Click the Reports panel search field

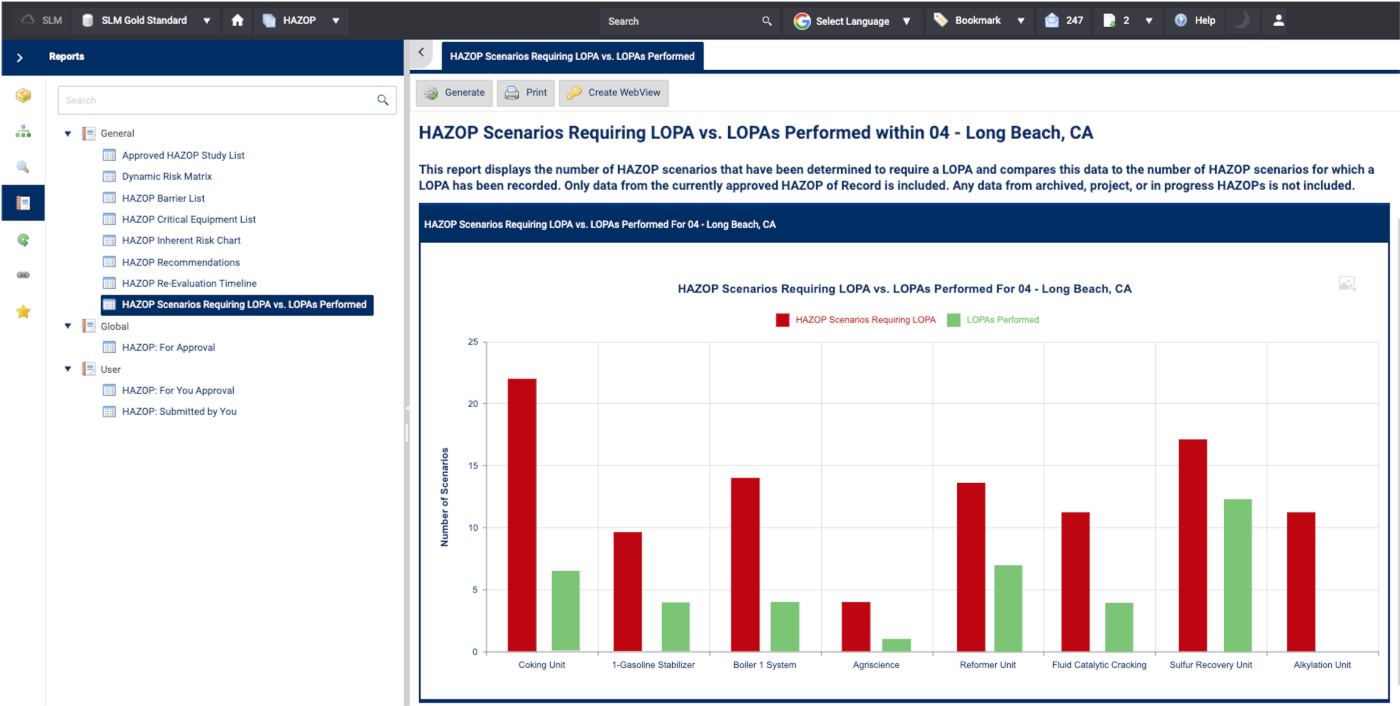[215, 100]
